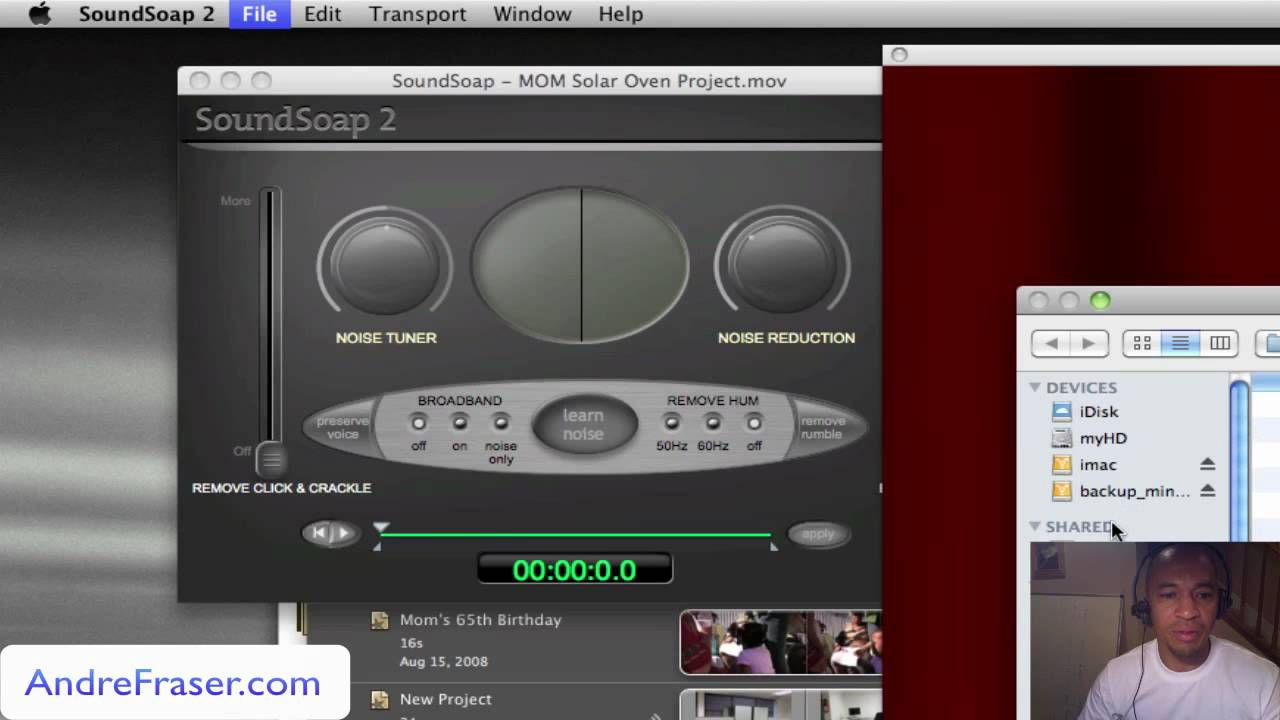Switch Finder to column view

click(x=1220, y=343)
